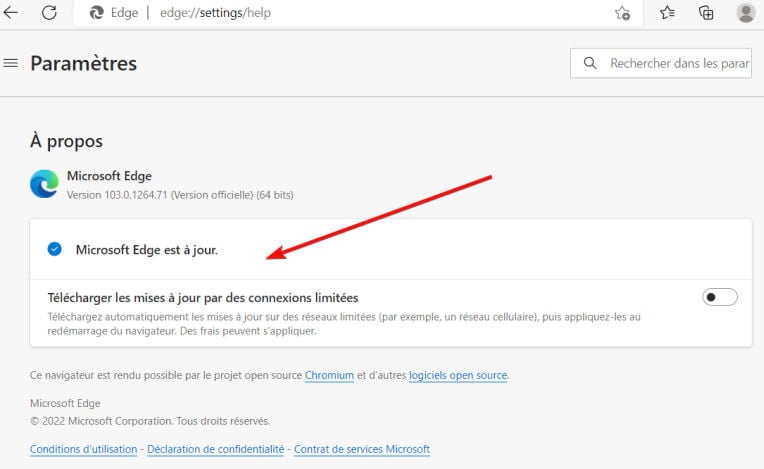Click the blue checkmark update status icon
Image resolution: width=764 pixels, height=469 pixels.
[55, 249]
